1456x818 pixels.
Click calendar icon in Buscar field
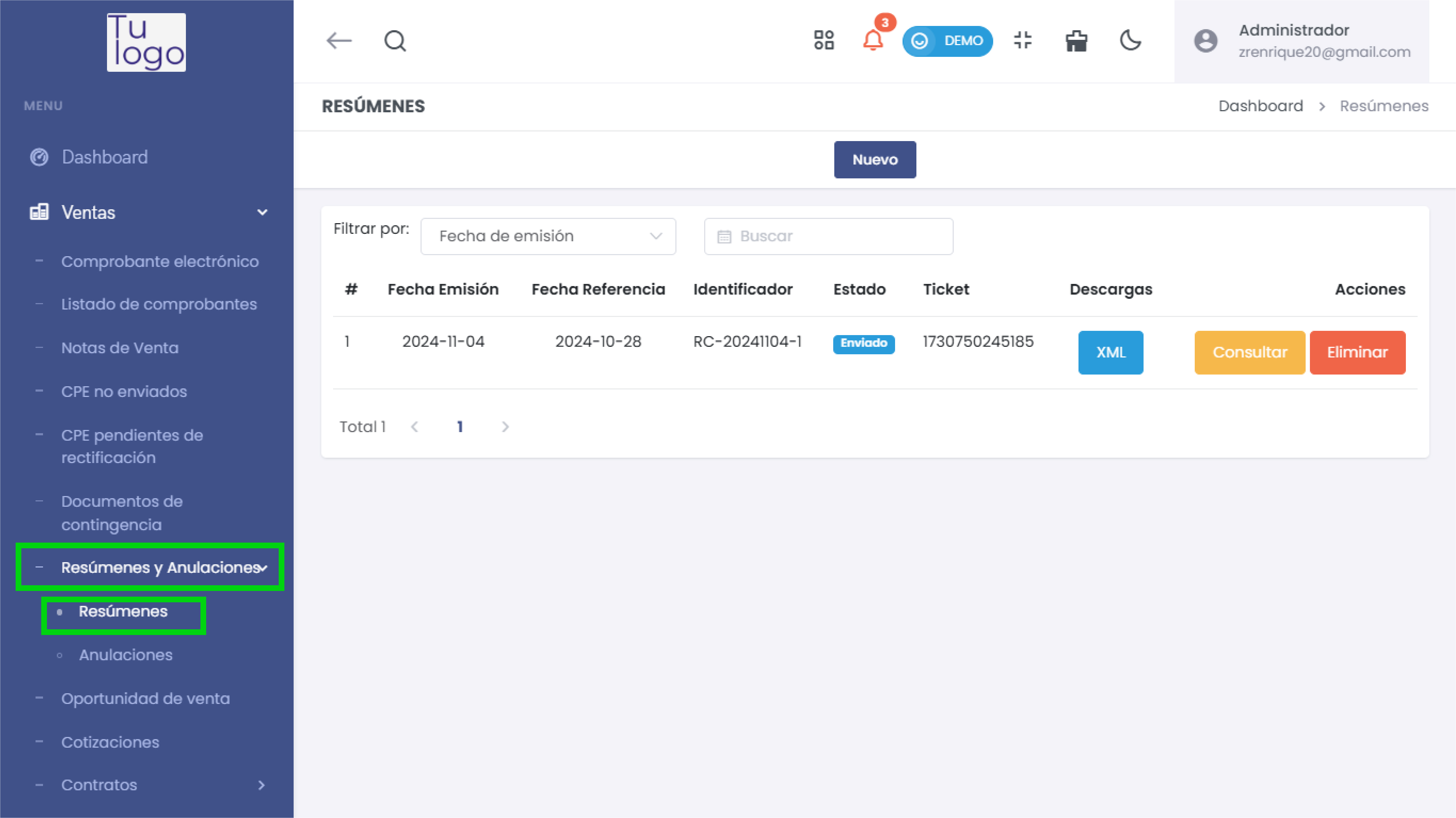point(724,237)
